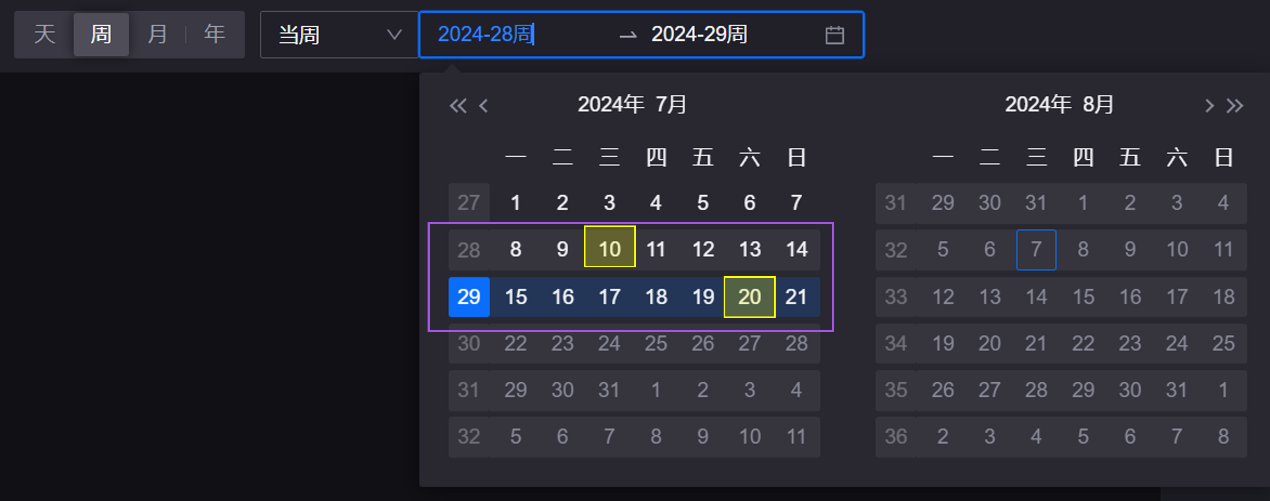Click the 2024年 year label in left panel
This screenshot has width=1270, height=501.
[611, 105]
